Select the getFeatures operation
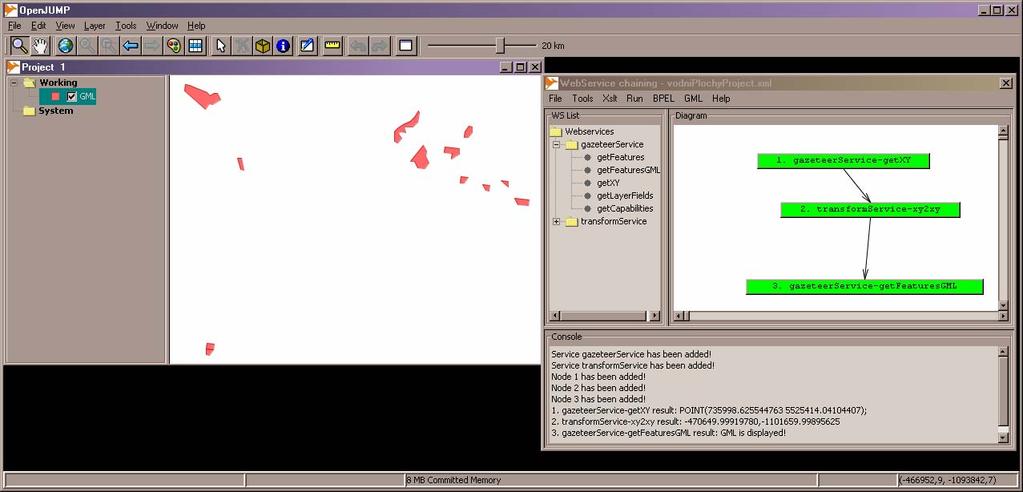This screenshot has width=1023, height=492. tap(620, 157)
